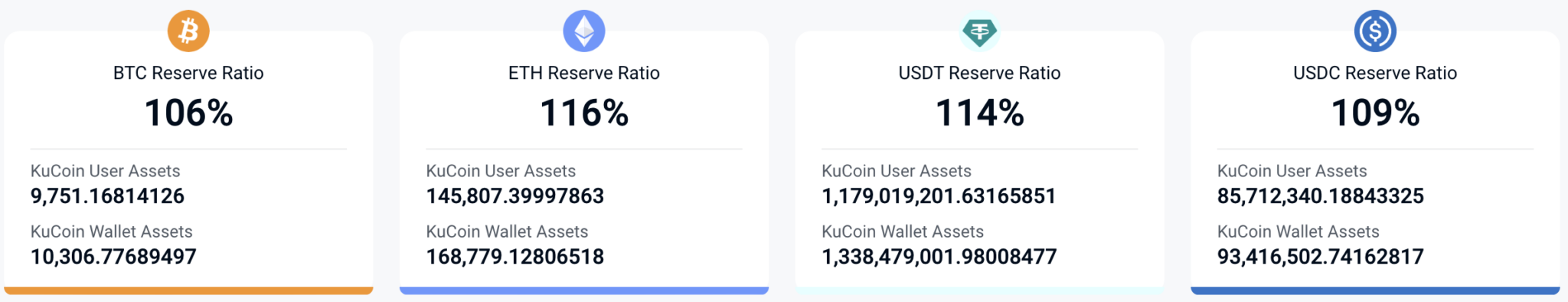Click ETH wallet assets value 168,779.12806518
The height and width of the screenshot is (302, 1568).
[515, 257]
